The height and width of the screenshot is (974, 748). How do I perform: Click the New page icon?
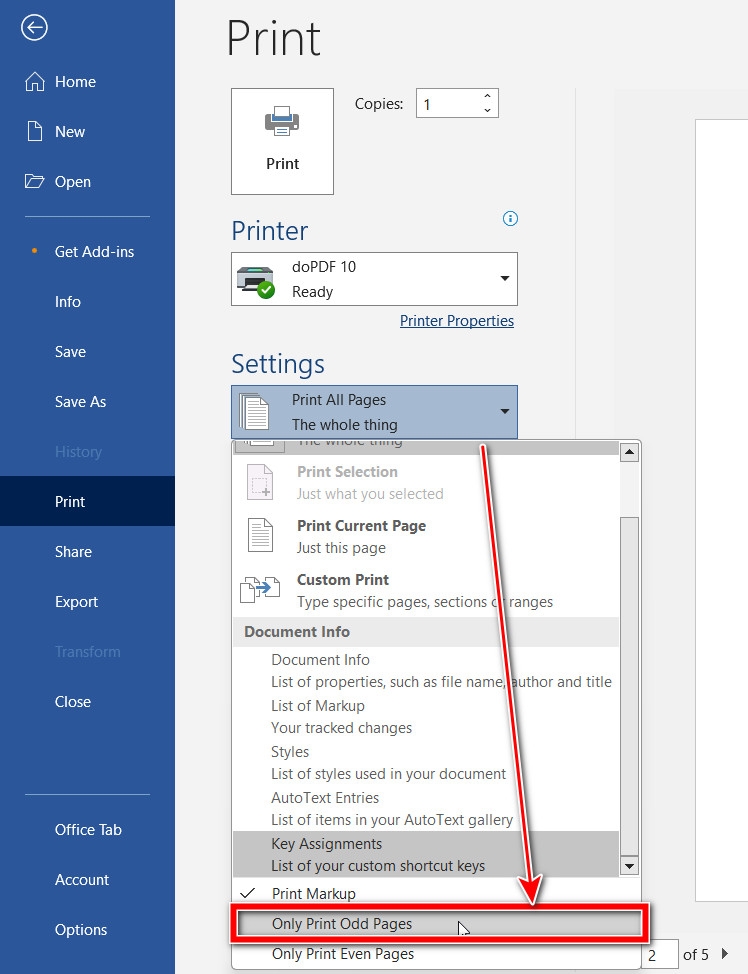coord(35,131)
